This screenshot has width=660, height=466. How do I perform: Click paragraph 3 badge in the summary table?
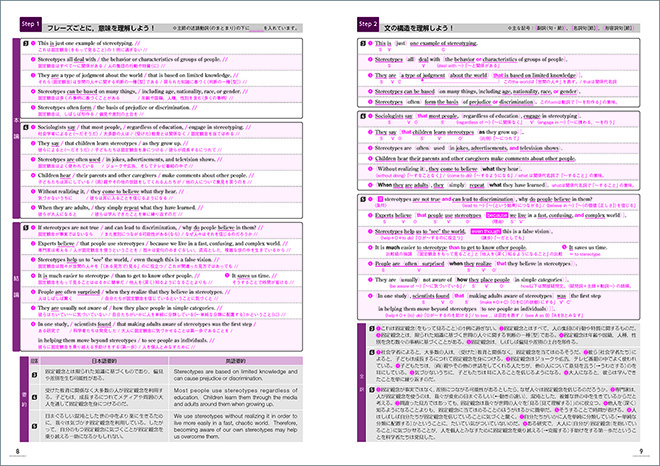click(x=35, y=375)
